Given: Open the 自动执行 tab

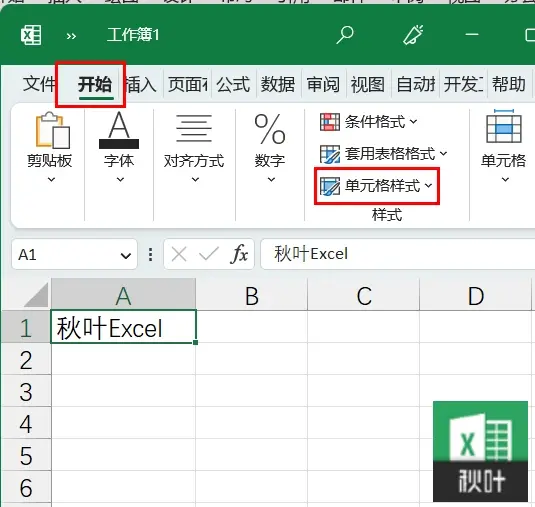Looking at the screenshot, I should click(x=416, y=84).
